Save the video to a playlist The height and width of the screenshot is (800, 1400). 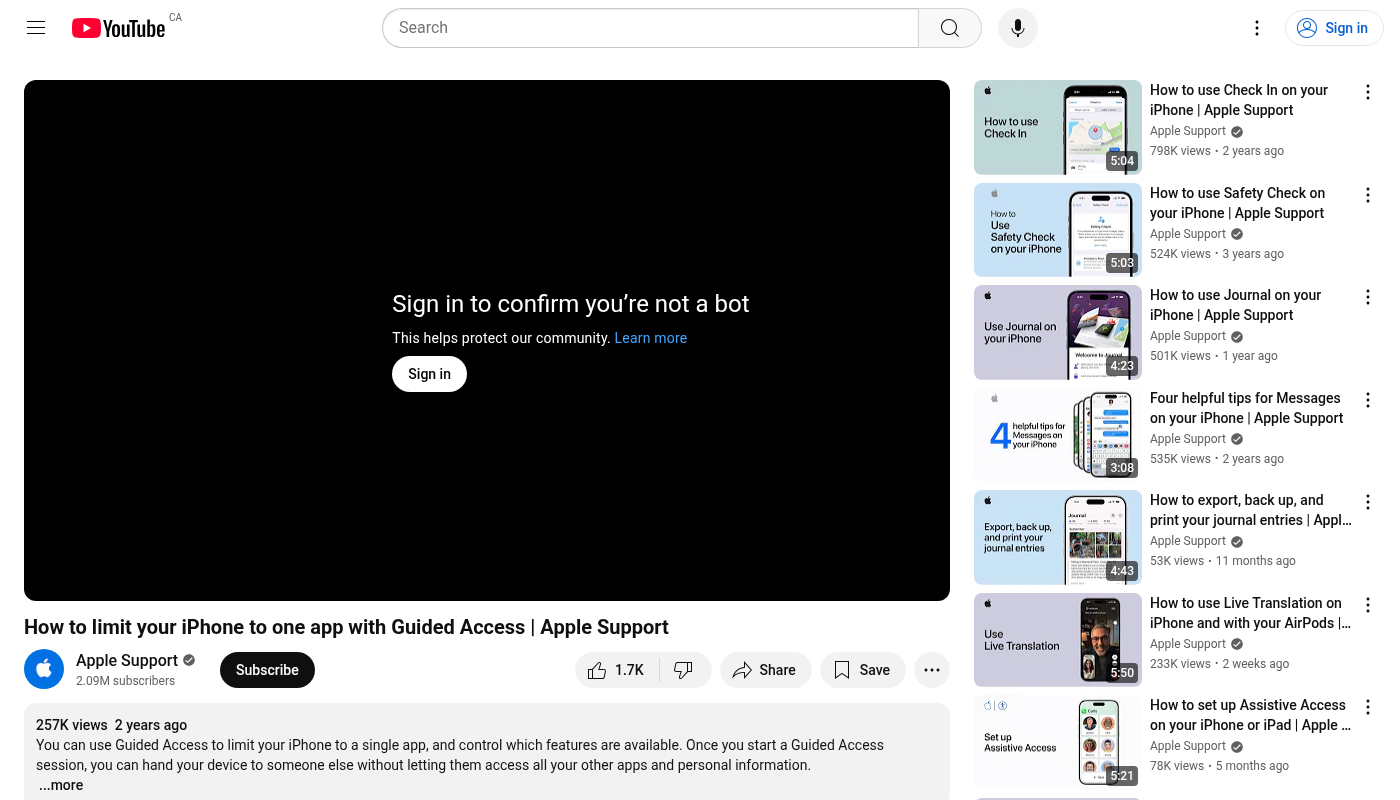point(862,670)
